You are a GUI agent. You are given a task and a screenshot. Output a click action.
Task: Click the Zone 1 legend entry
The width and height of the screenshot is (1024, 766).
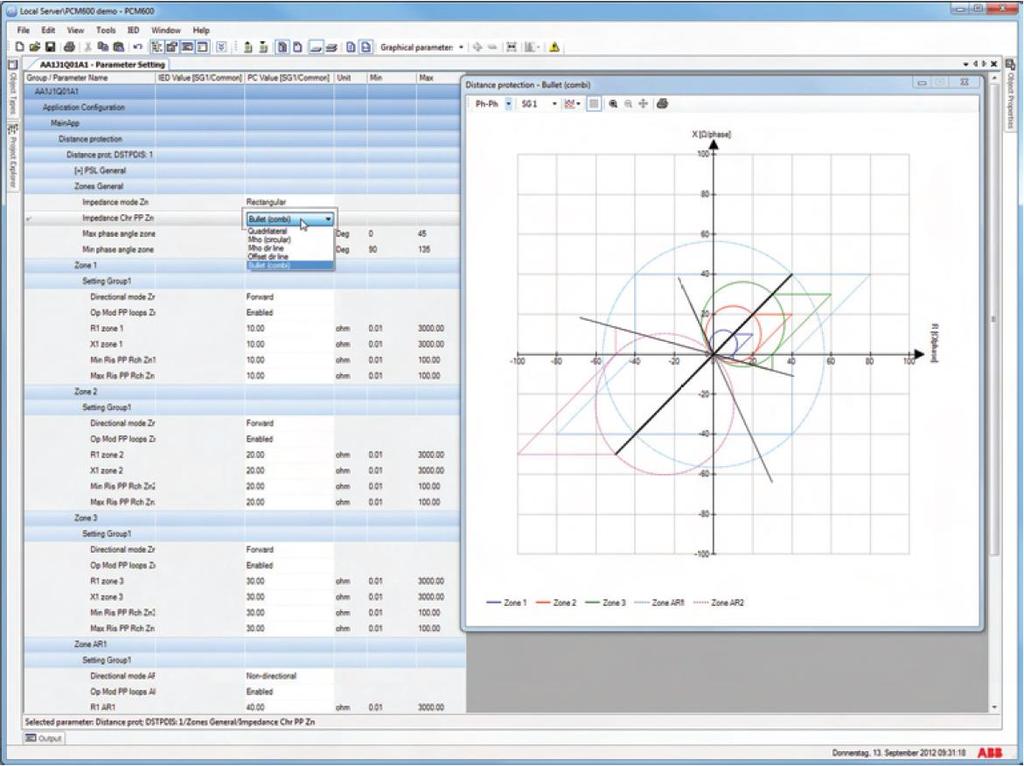click(x=507, y=603)
